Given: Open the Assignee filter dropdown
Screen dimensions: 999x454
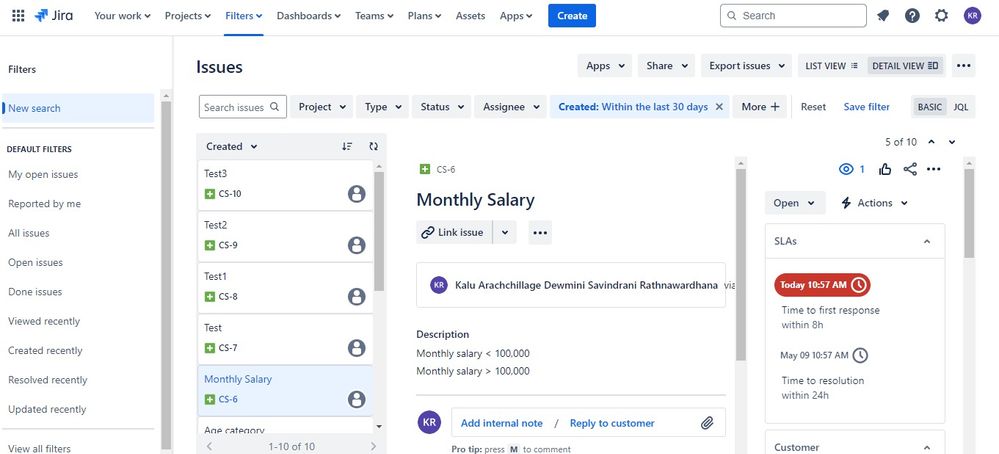Looking at the screenshot, I should tap(510, 107).
